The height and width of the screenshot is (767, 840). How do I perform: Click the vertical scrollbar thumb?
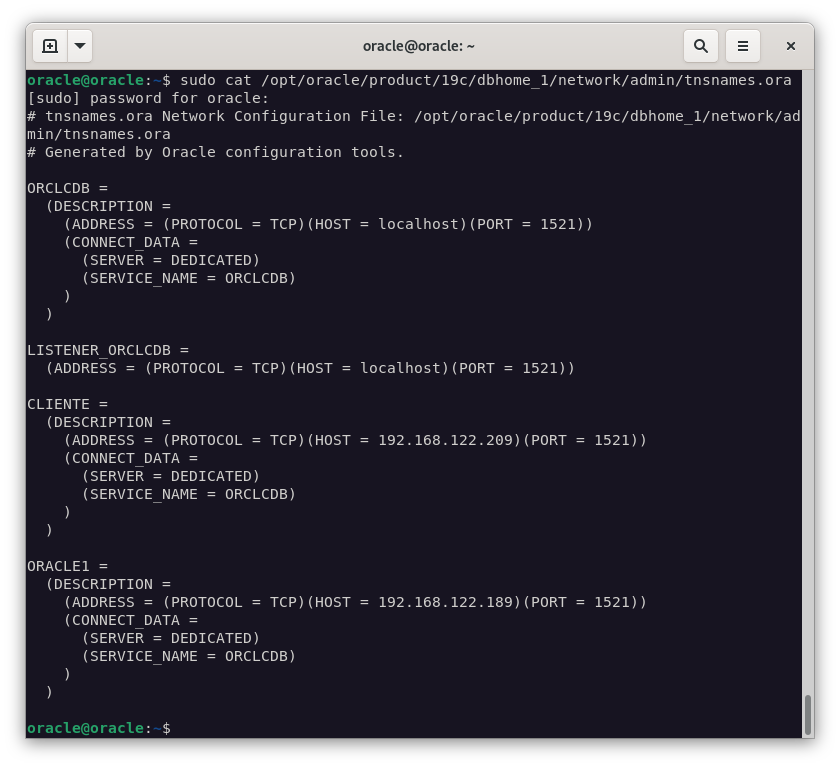808,714
